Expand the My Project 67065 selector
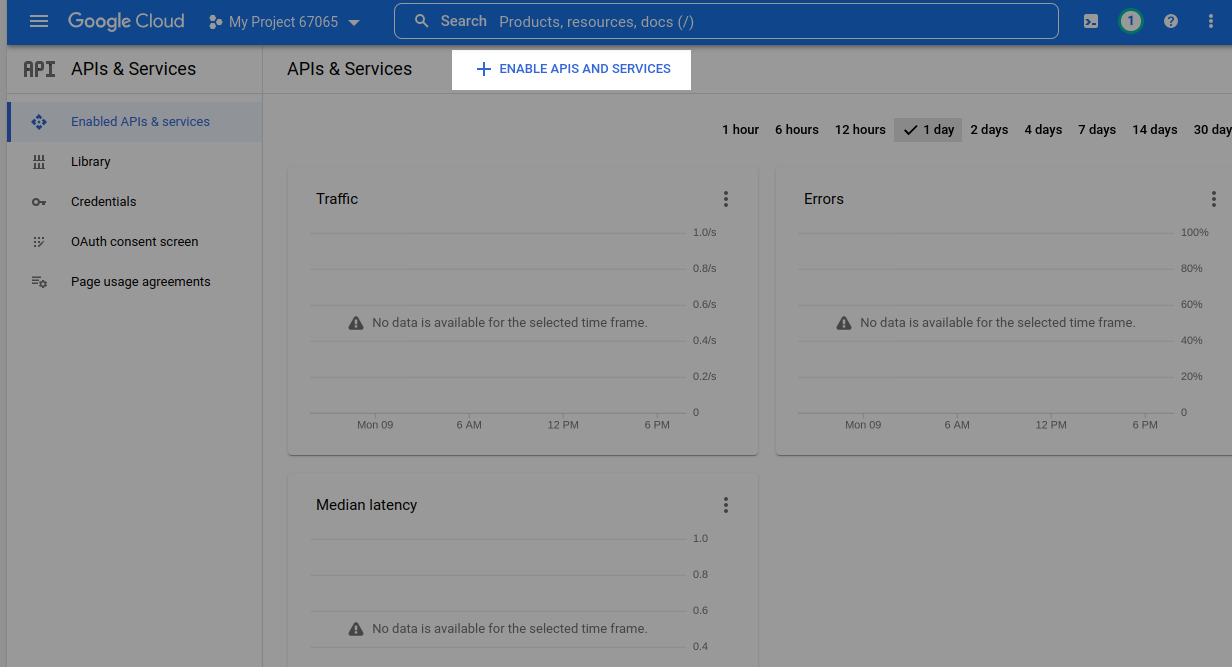 click(x=284, y=22)
